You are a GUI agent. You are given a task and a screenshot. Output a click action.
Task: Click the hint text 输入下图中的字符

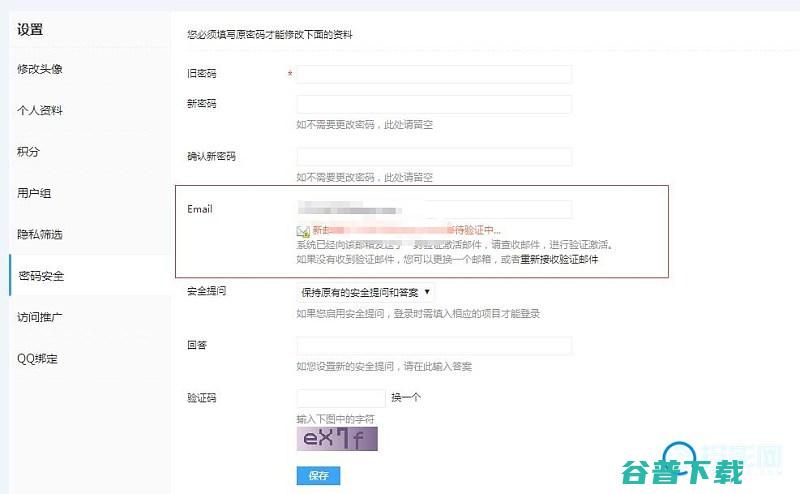(336, 419)
